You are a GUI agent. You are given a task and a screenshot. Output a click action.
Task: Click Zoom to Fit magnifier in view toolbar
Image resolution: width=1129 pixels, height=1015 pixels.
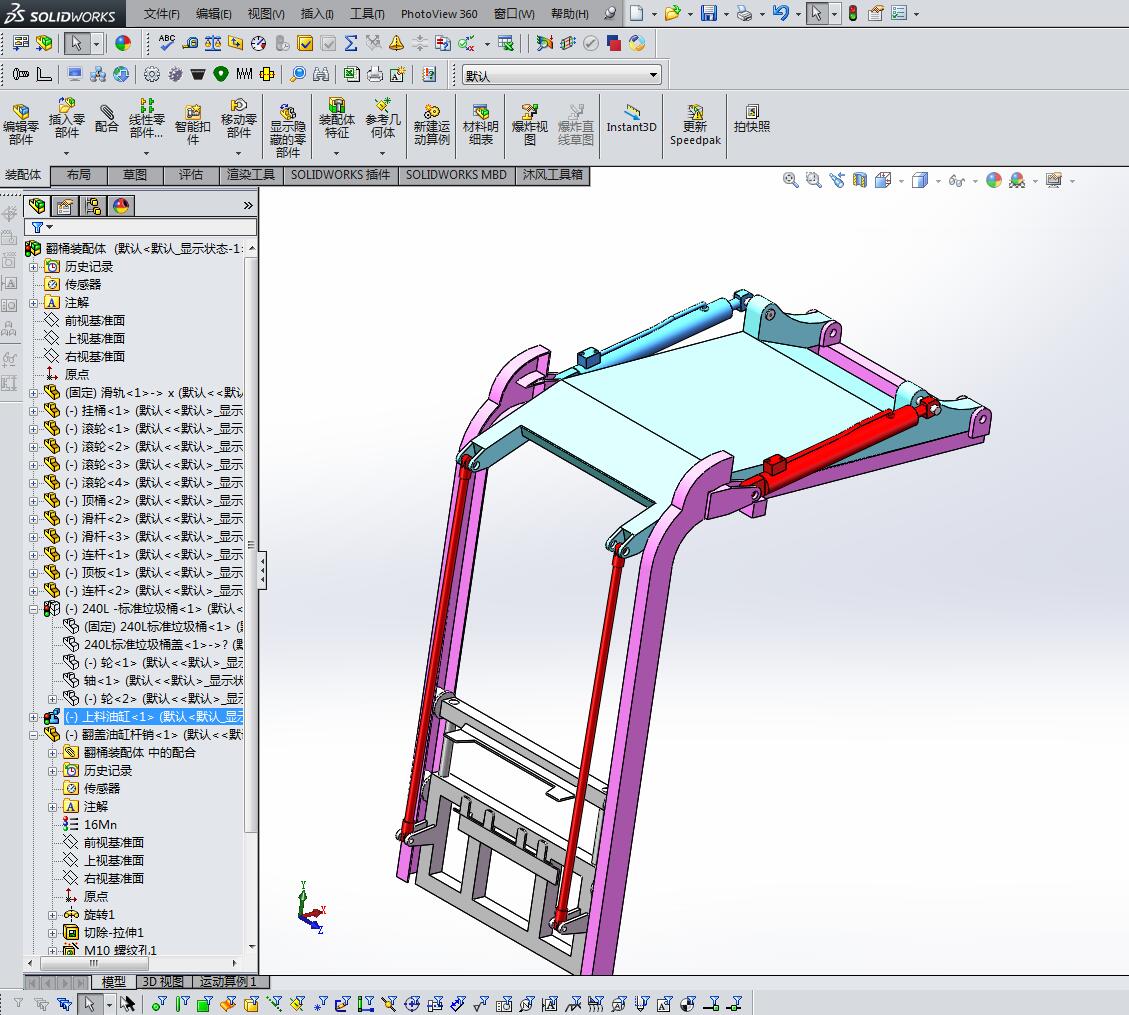(790, 180)
